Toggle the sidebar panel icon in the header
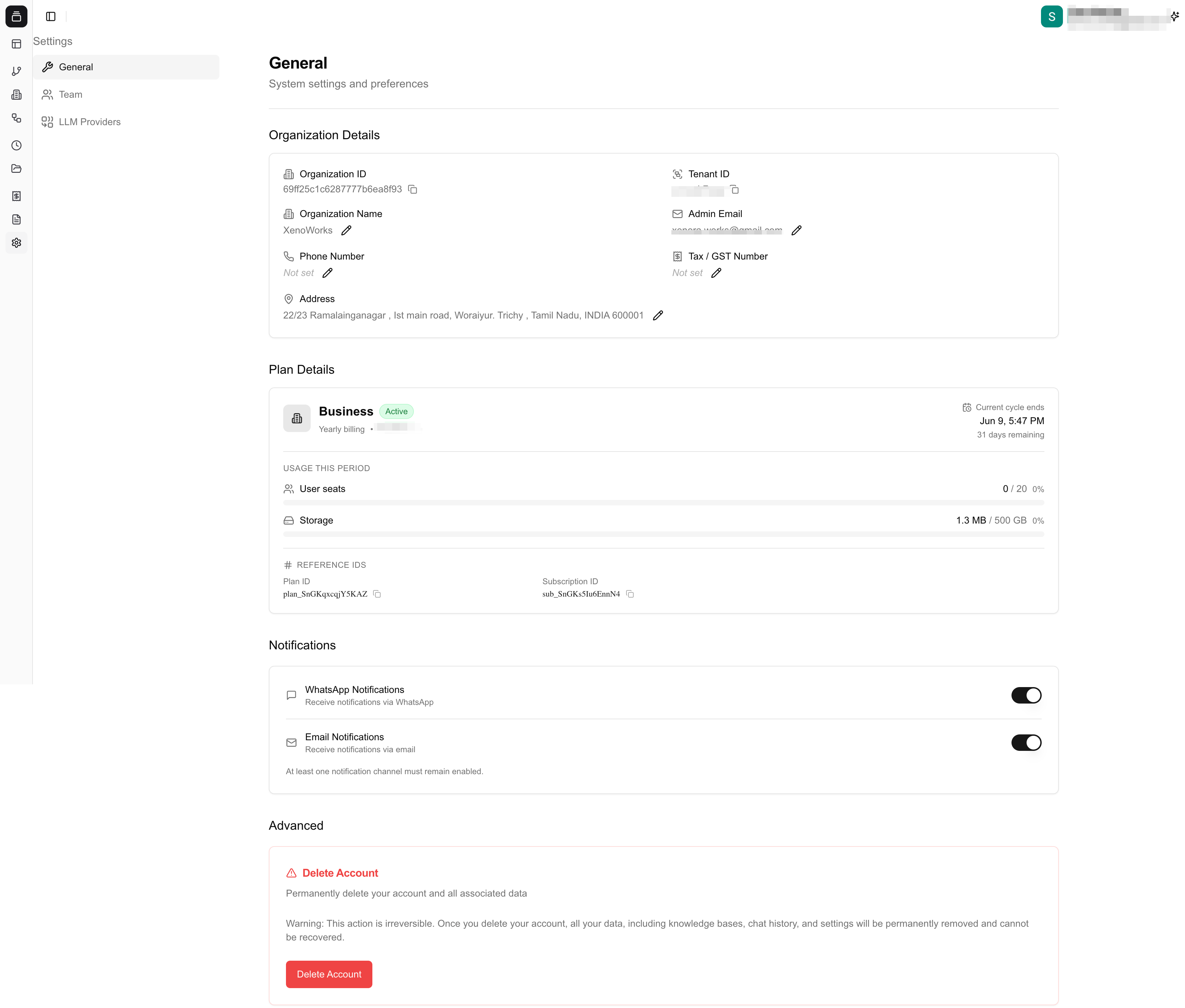Image resolution: width=1185 pixels, height=1008 pixels. (x=51, y=16)
